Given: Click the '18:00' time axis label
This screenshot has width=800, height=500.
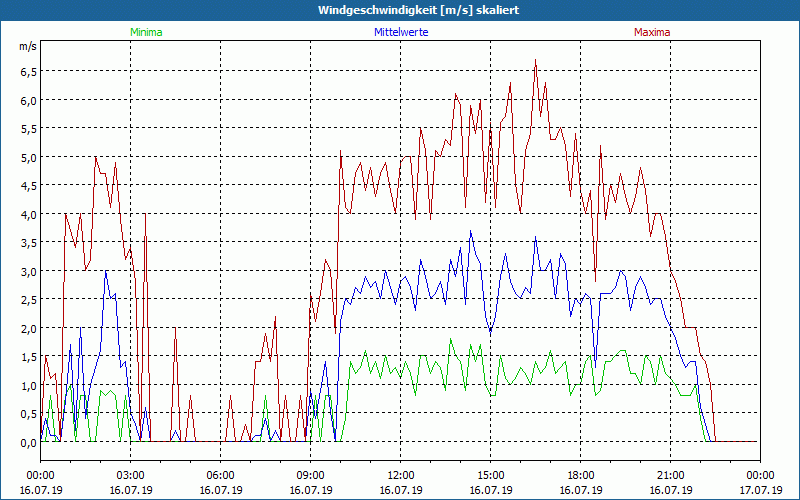Looking at the screenshot, I should pos(581,476).
